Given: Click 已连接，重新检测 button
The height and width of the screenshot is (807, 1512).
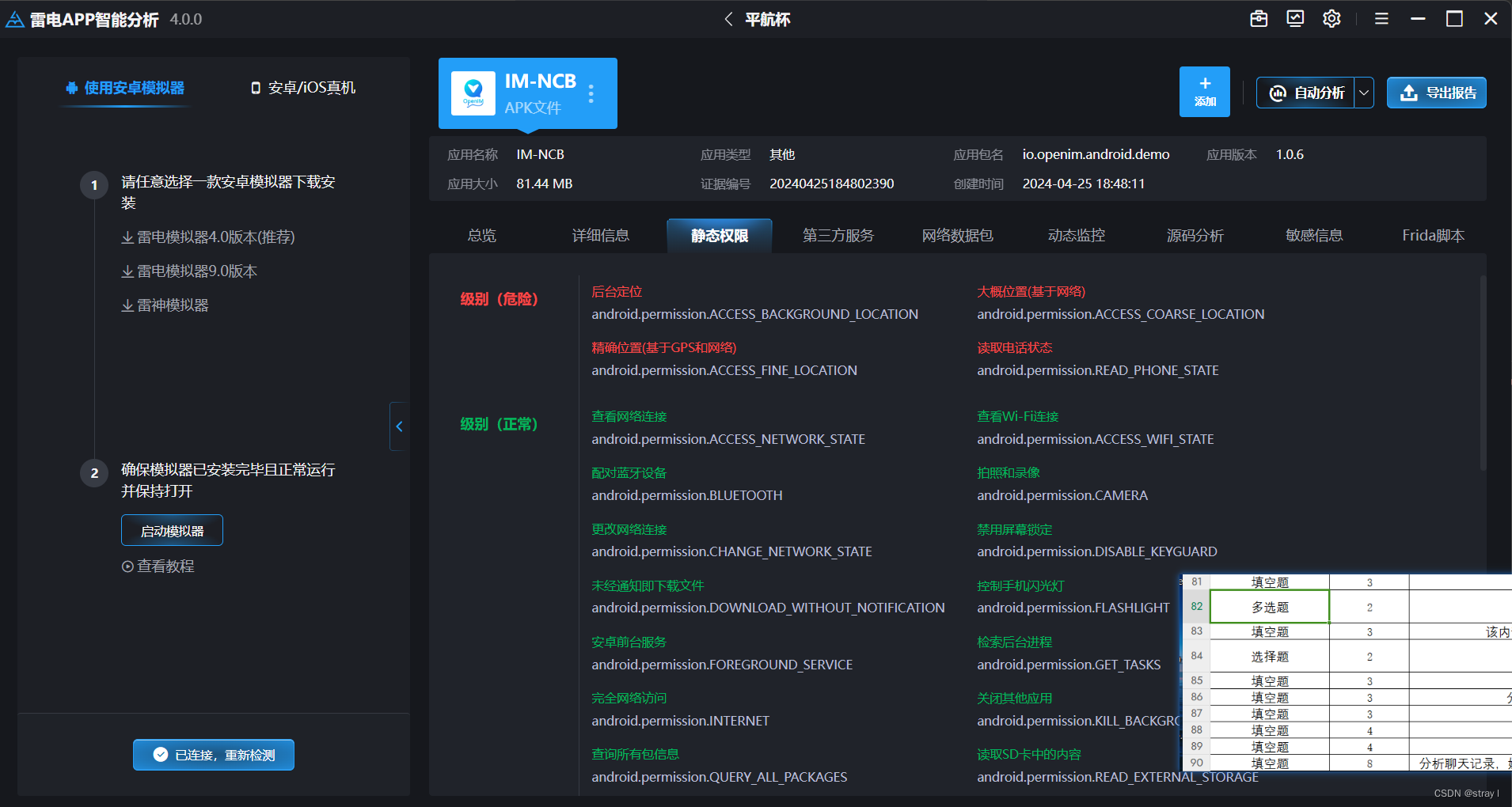Looking at the screenshot, I should 214,755.
